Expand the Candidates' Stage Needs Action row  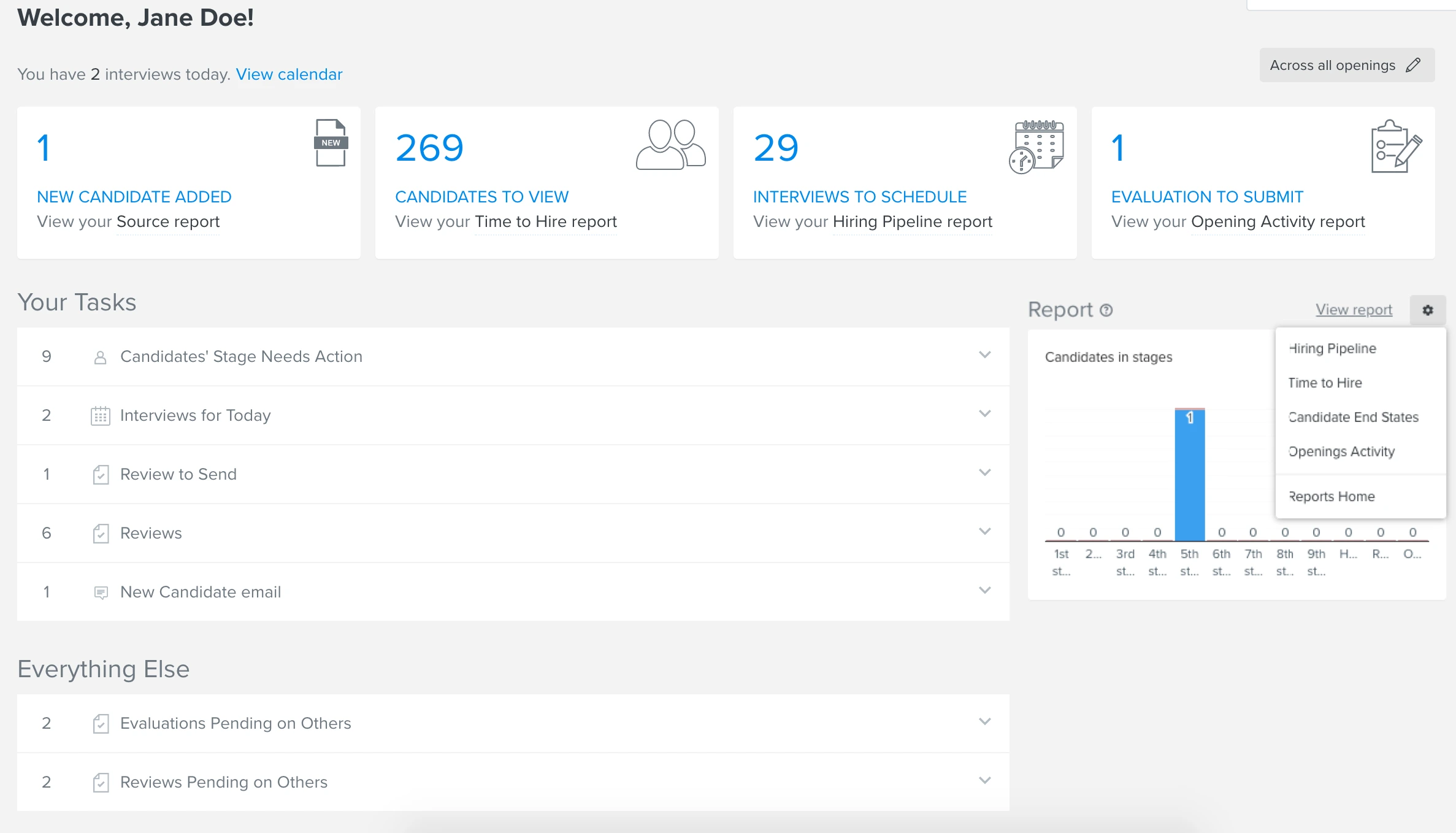(985, 355)
